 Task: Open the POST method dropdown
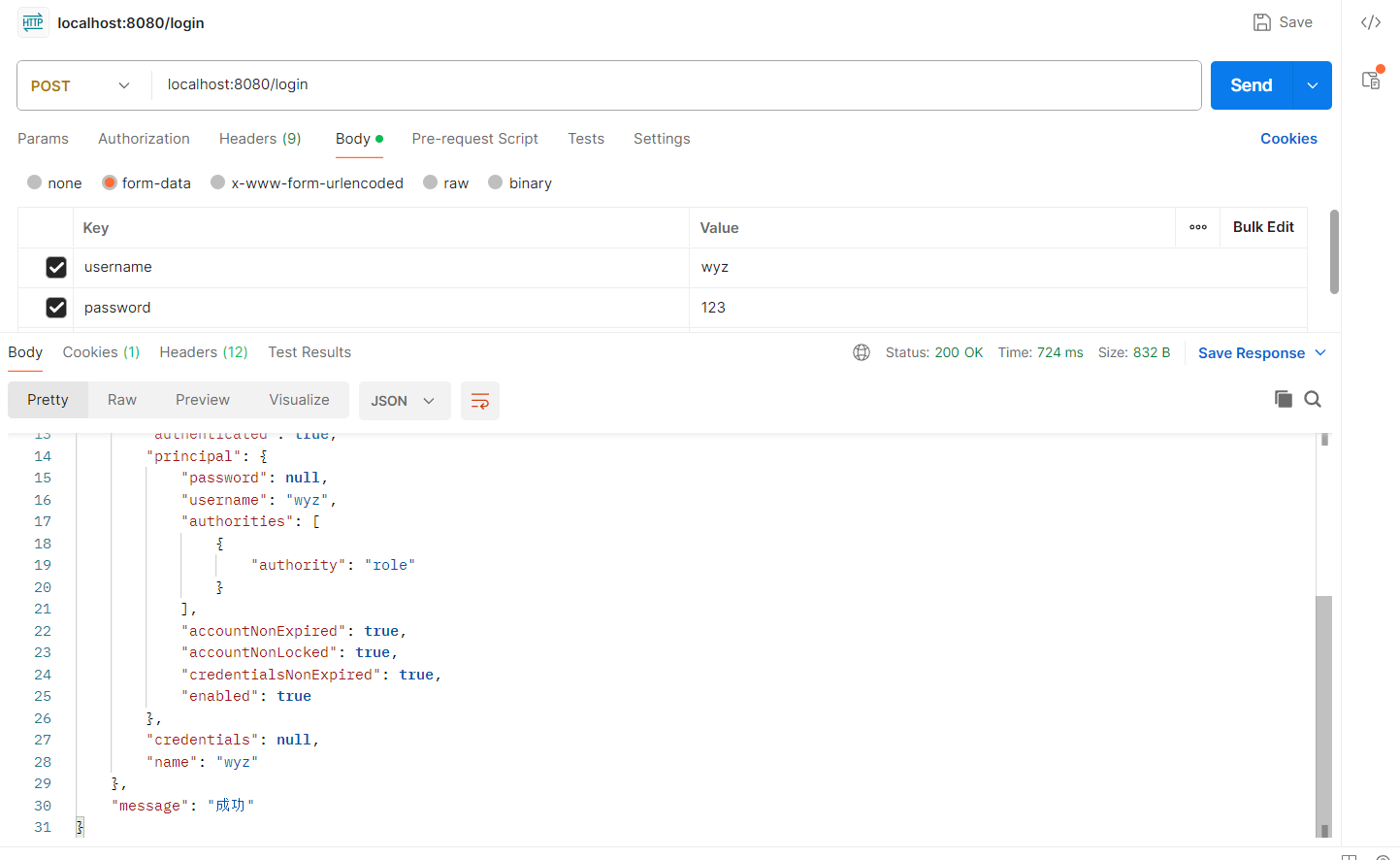tap(81, 85)
